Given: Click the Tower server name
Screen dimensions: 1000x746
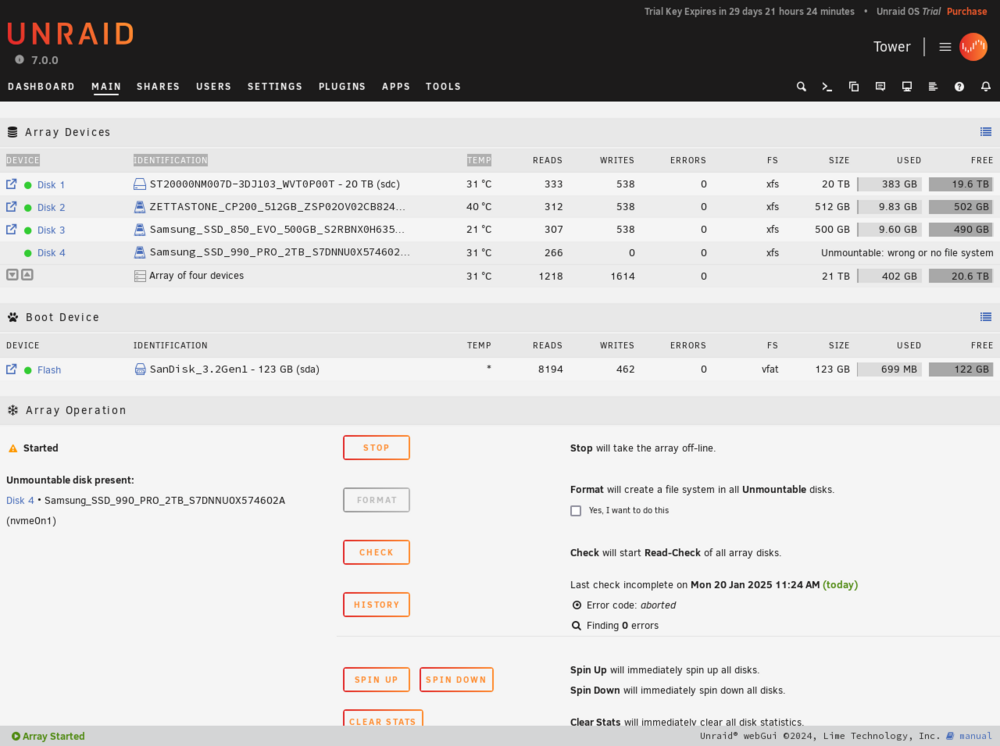Looking at the screenshot, I should 892,47.
